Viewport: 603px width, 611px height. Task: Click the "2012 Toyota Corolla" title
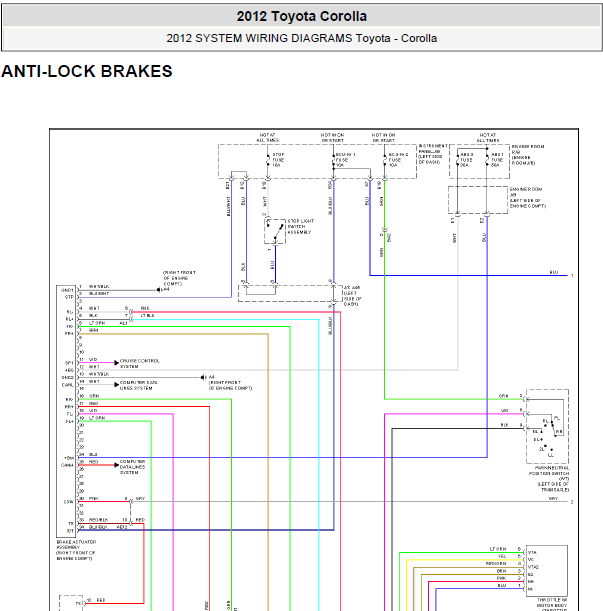coord(301,16)
